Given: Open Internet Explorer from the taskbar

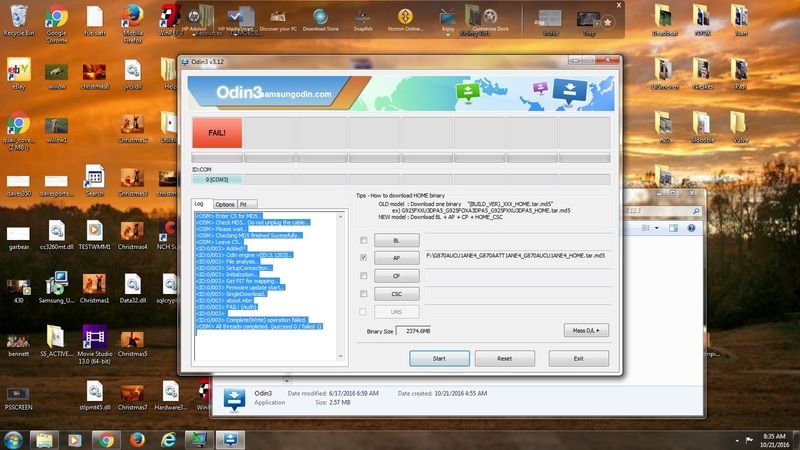Looking at the screenshot, I should (168, 440).
